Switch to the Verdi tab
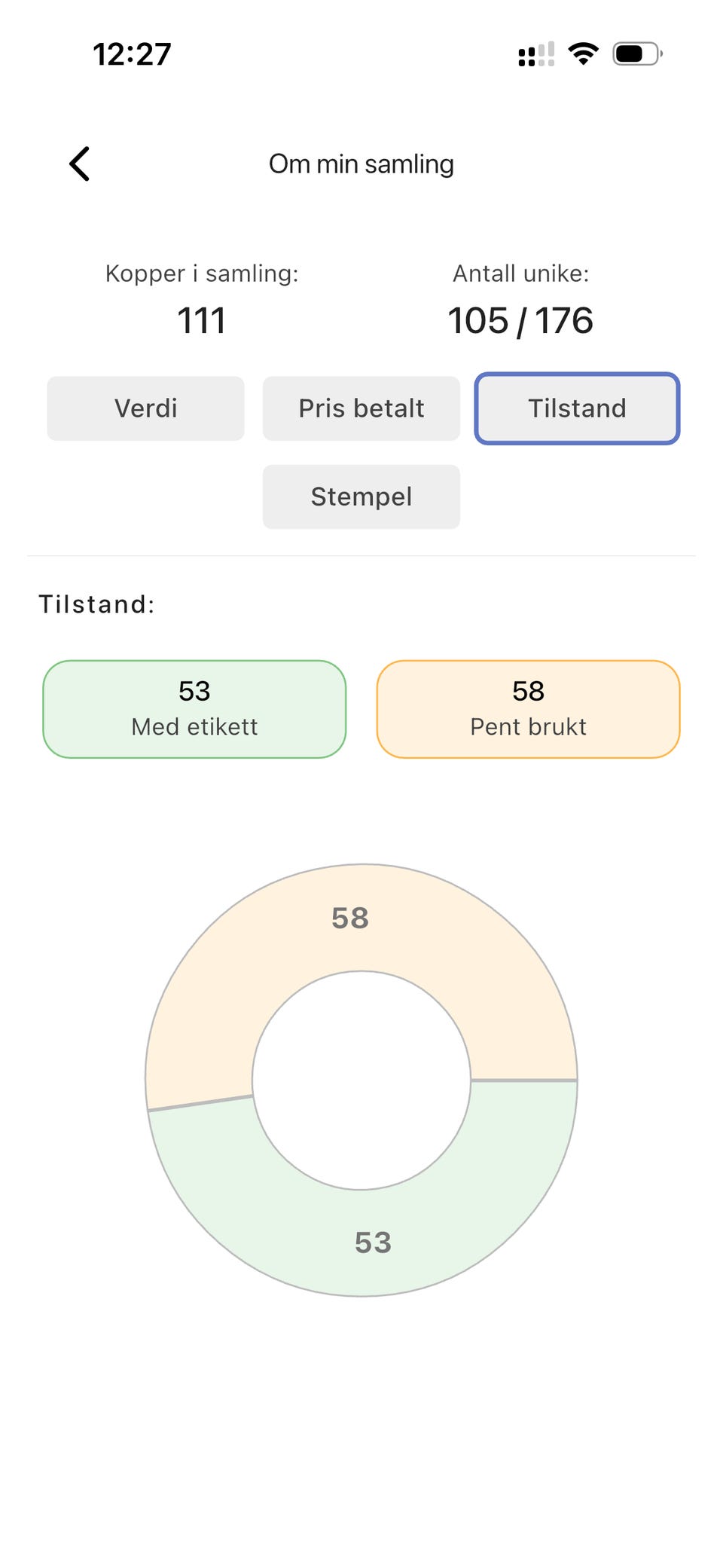 [x=145, y=408]
